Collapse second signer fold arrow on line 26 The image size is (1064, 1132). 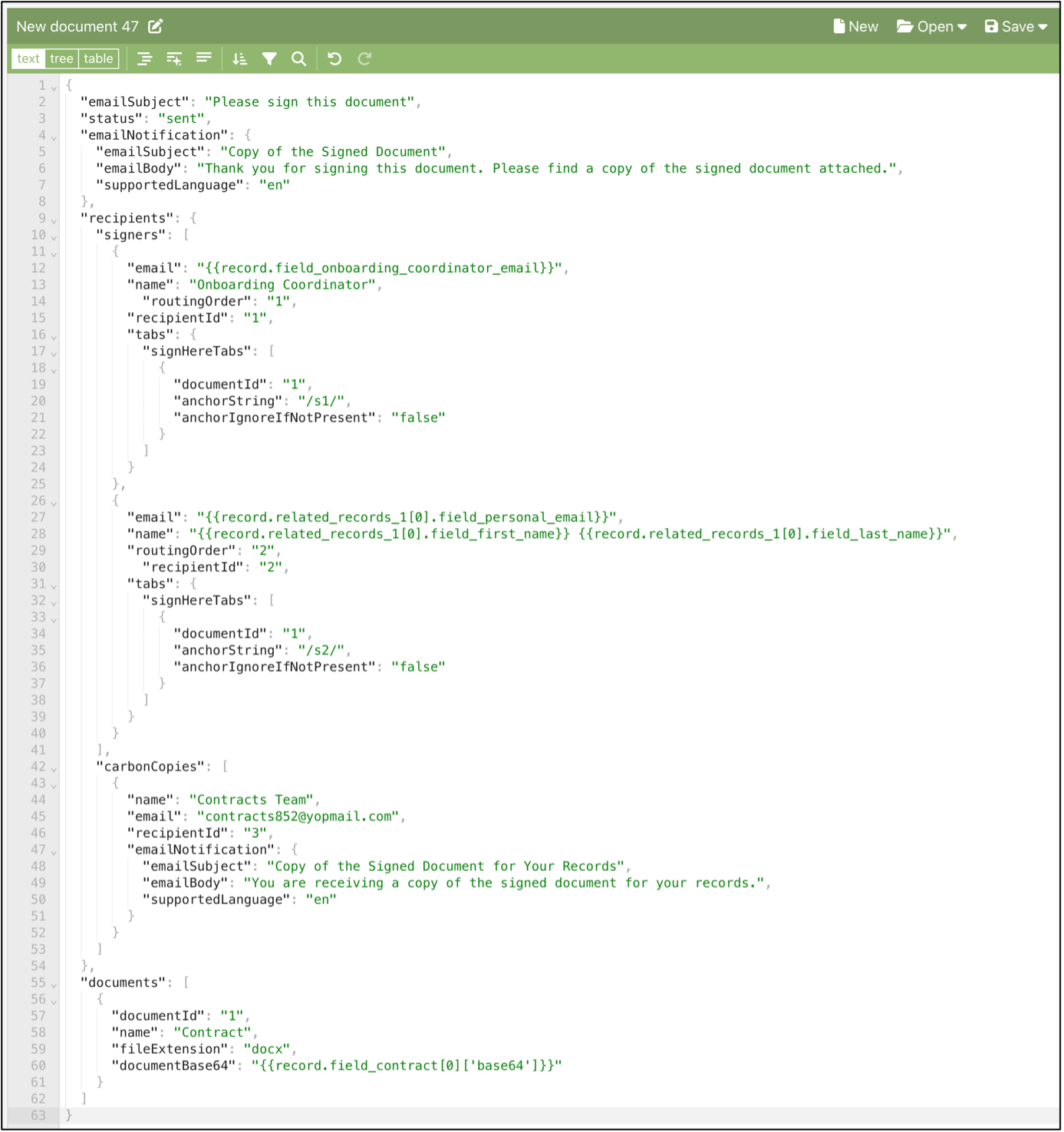pyautogui.click(x=54, y=503)
